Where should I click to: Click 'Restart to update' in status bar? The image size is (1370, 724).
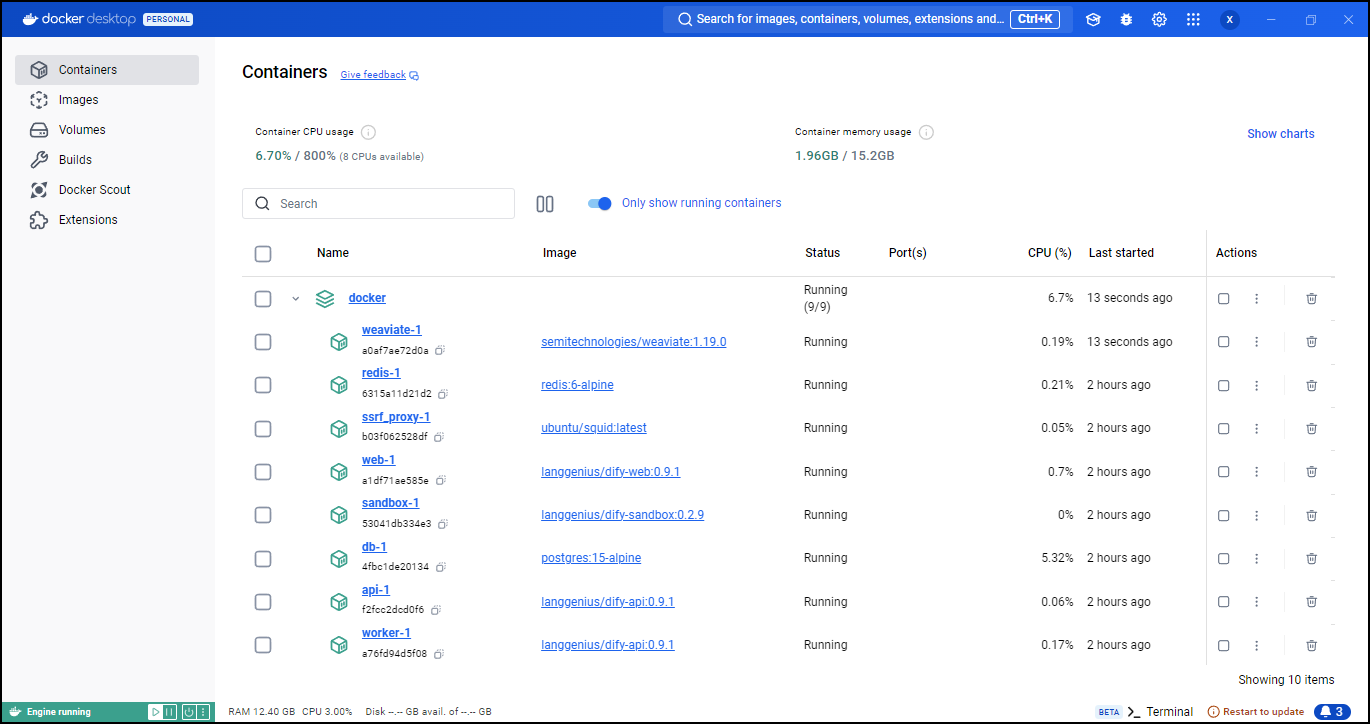pos(1256,712)
